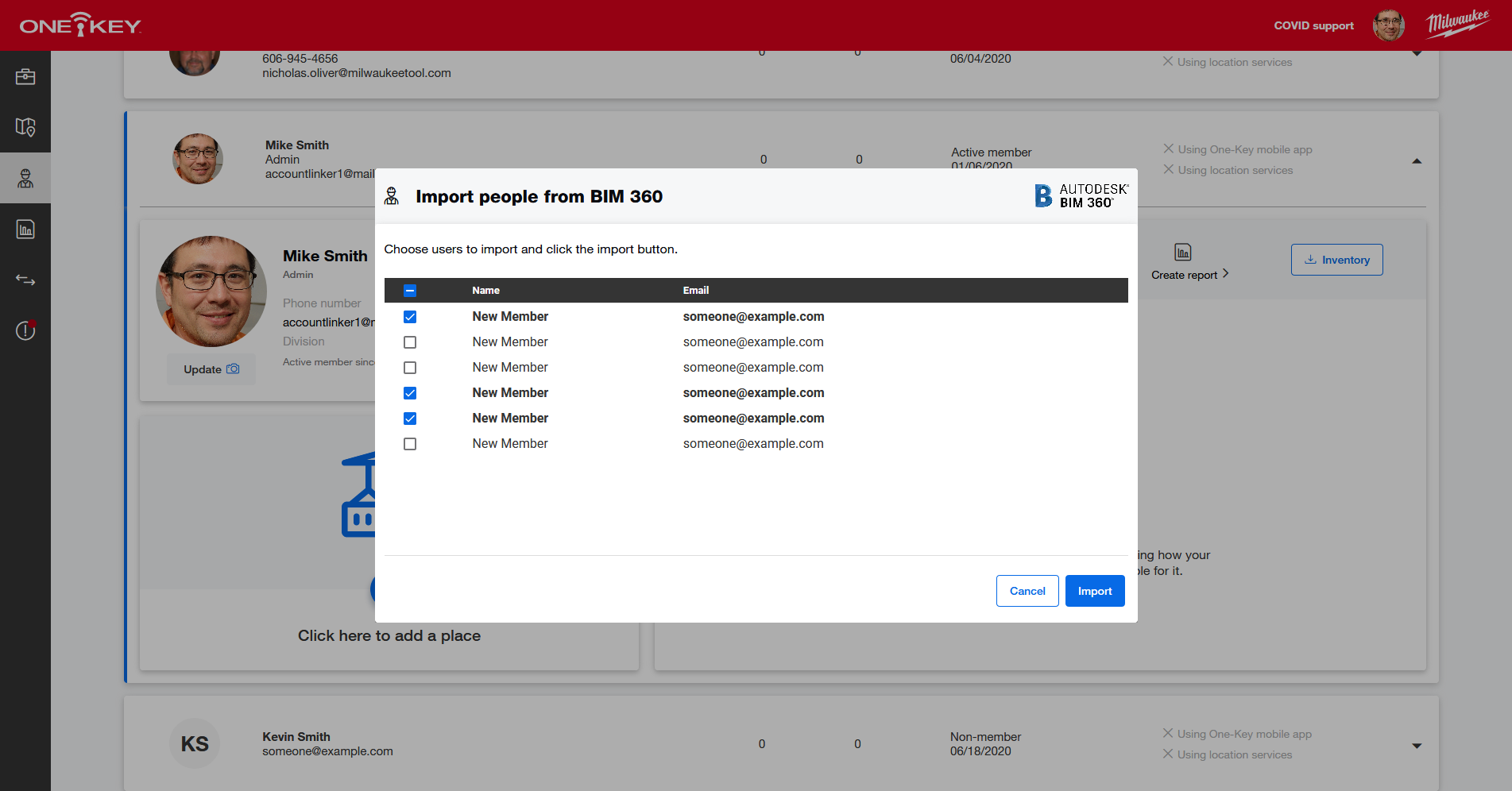Click the ONE-KEY logo in header
Viewport: 1512px width, 791px height.
tap(80, 25)
